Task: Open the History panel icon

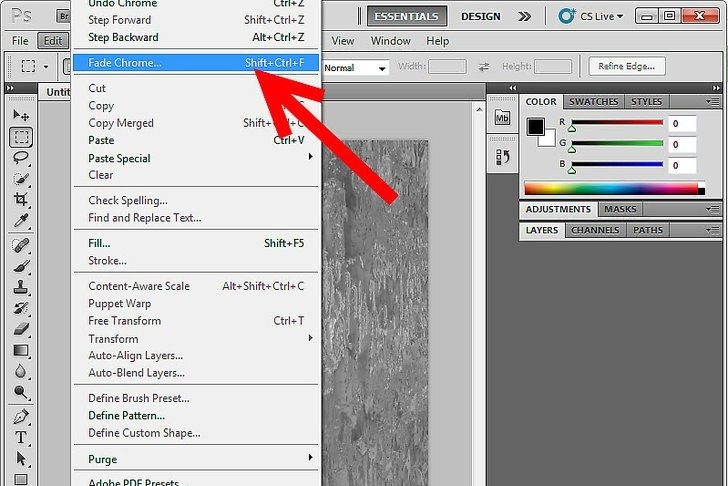Action: click(503, 157)
